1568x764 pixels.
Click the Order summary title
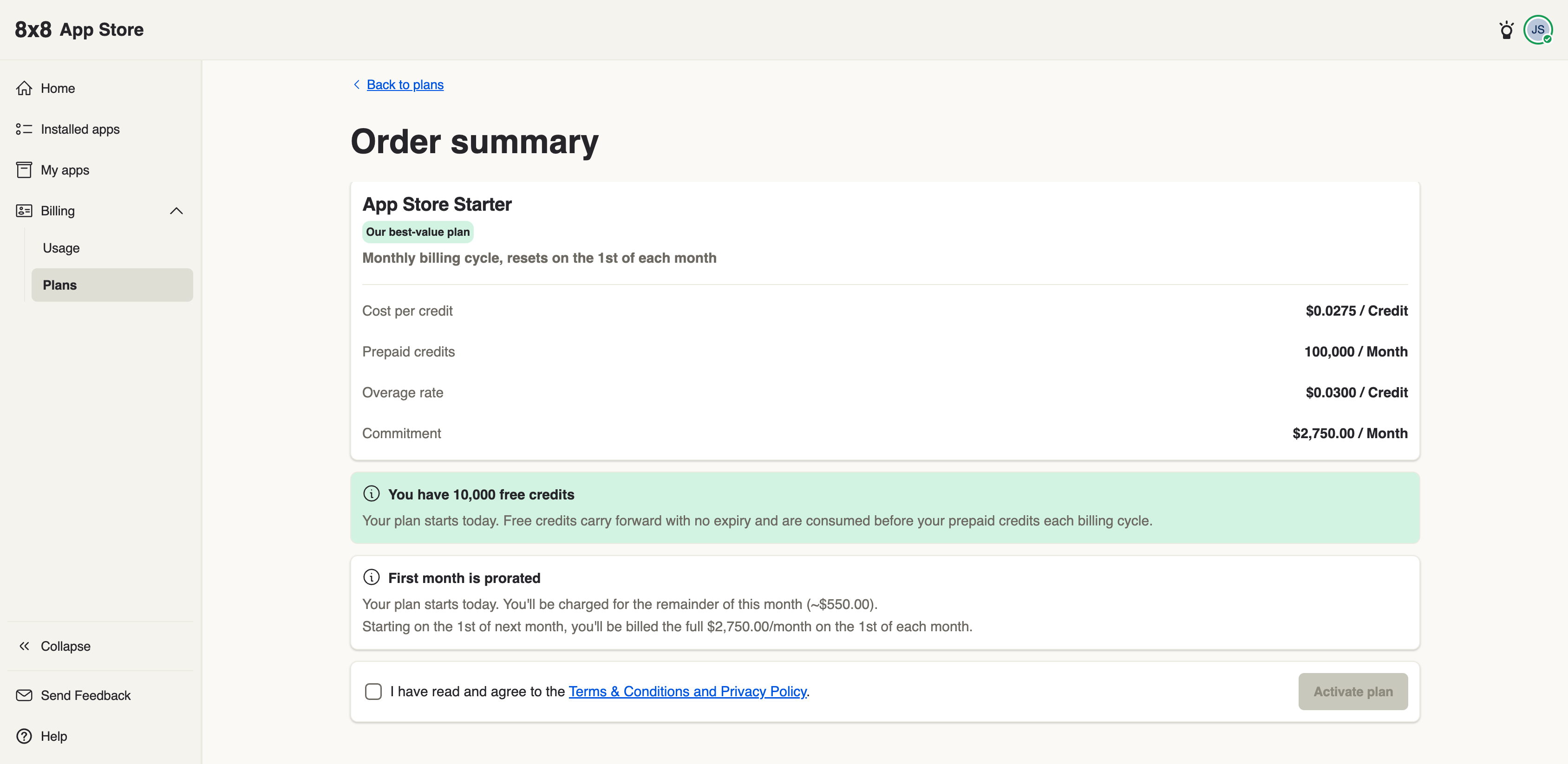click(x=474, y=142)
